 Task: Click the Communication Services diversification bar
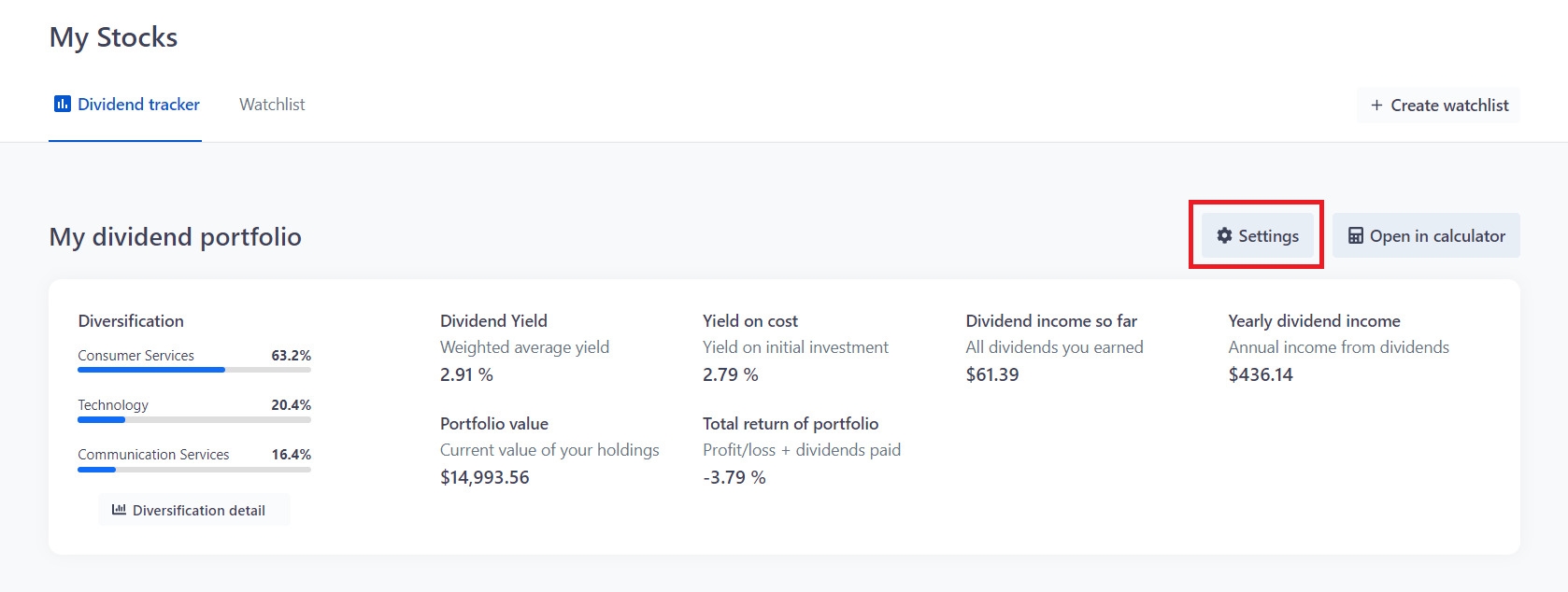[194, 469]
